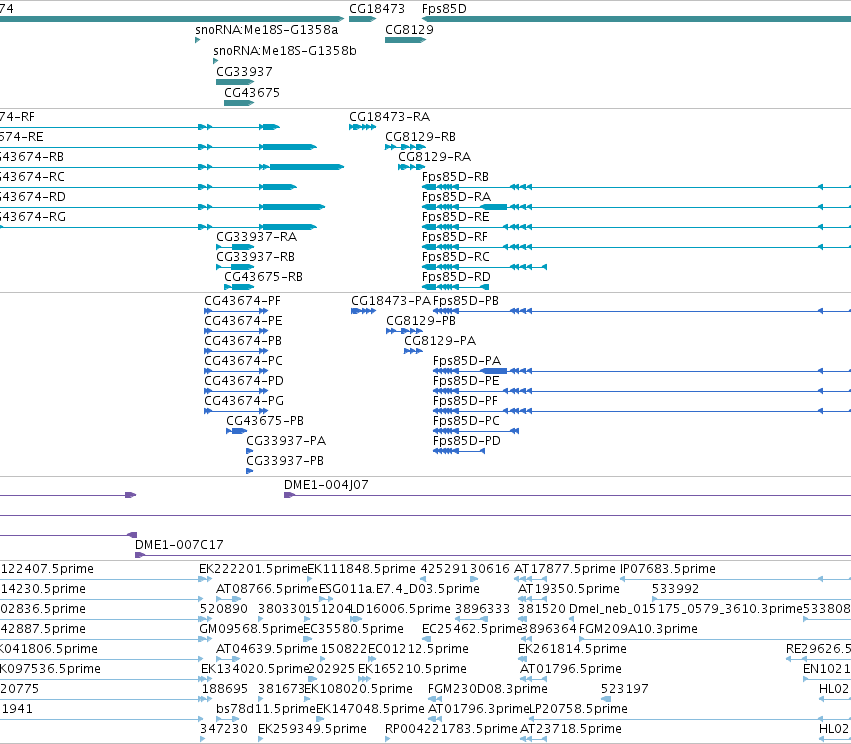Click protein label CG43674-PF

click(x=243, y=301)
